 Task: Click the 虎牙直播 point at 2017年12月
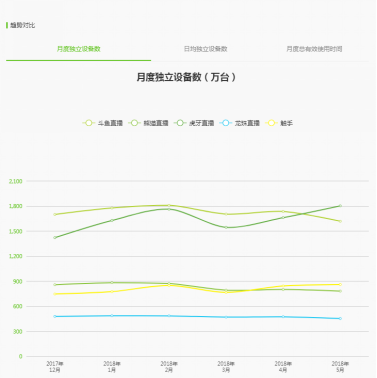55,238
